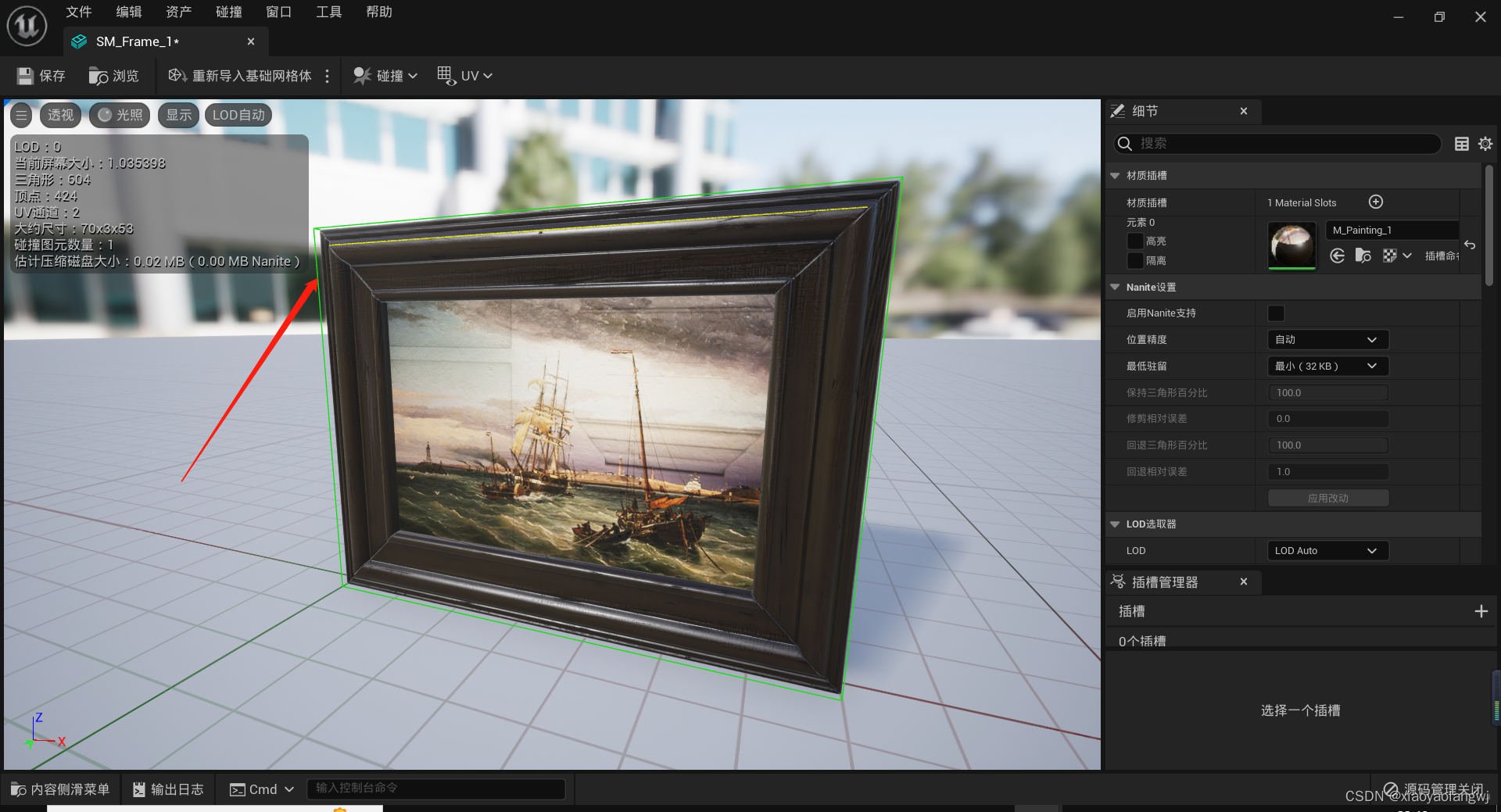
Task: Add a new socket with plus icon
Action: pyautogui.click(x=1481, y=611)
